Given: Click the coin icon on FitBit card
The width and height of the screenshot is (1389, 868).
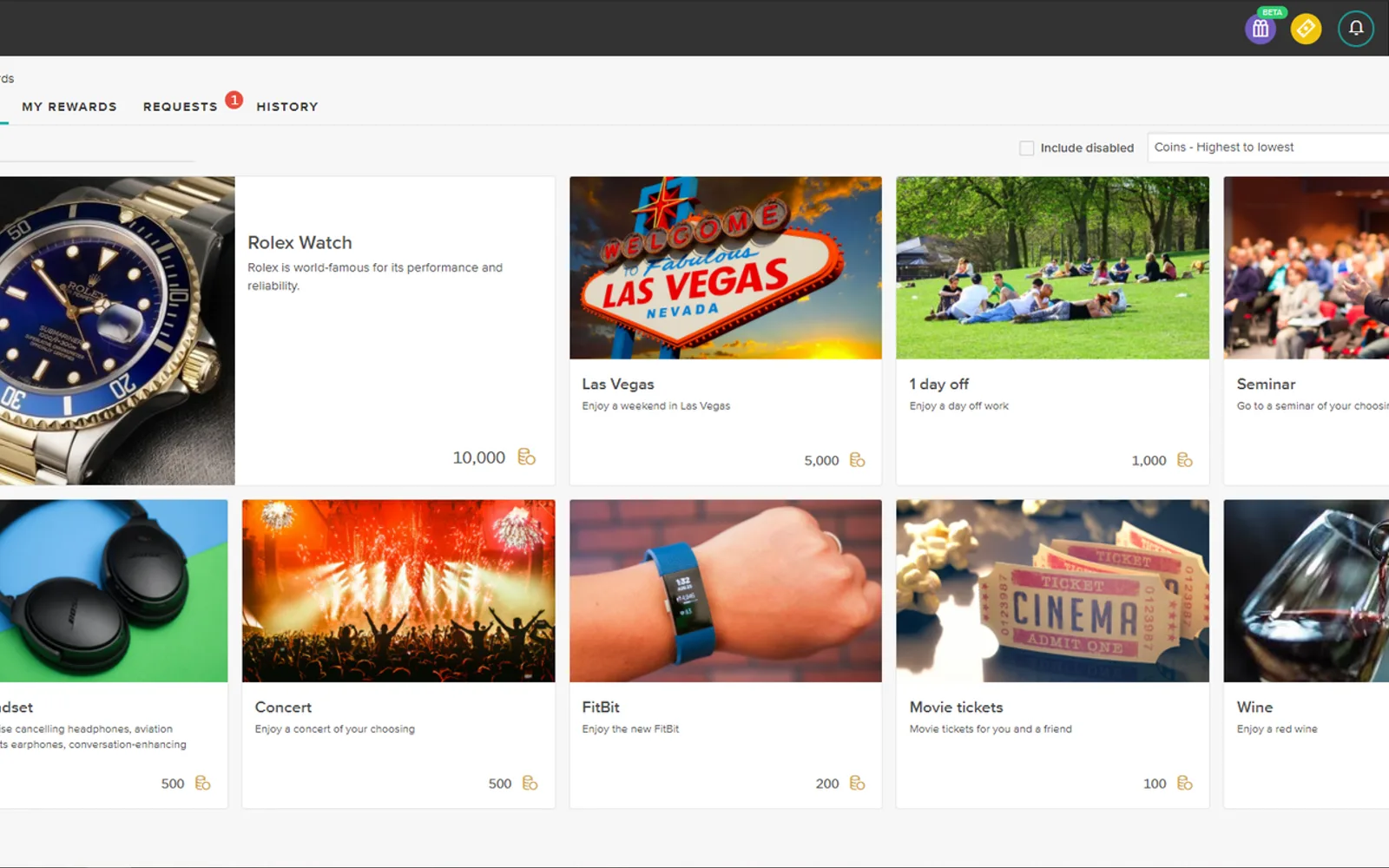Looking at the screenshot, I should click(x=857, y=783).
